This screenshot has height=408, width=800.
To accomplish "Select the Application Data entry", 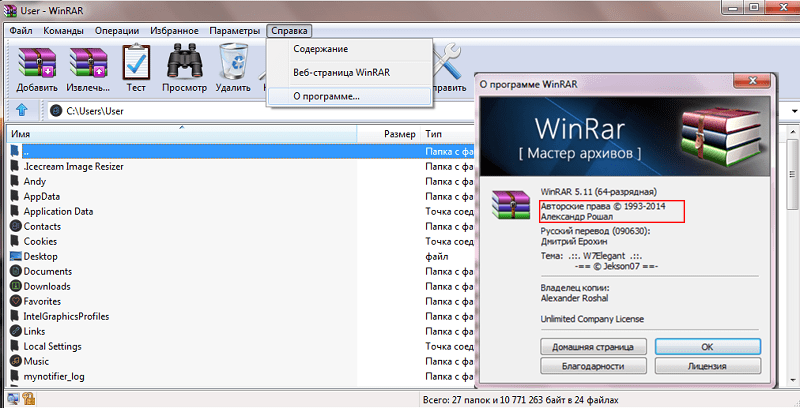I will 58,211.
